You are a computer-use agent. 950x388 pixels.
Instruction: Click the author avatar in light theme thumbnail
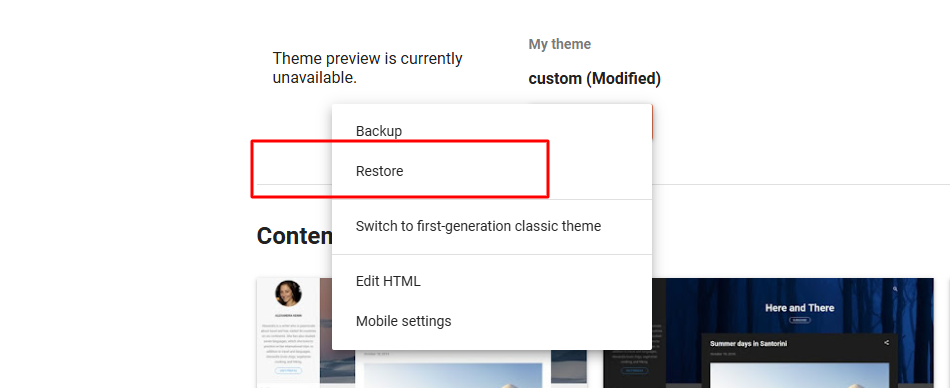(288, 293)
